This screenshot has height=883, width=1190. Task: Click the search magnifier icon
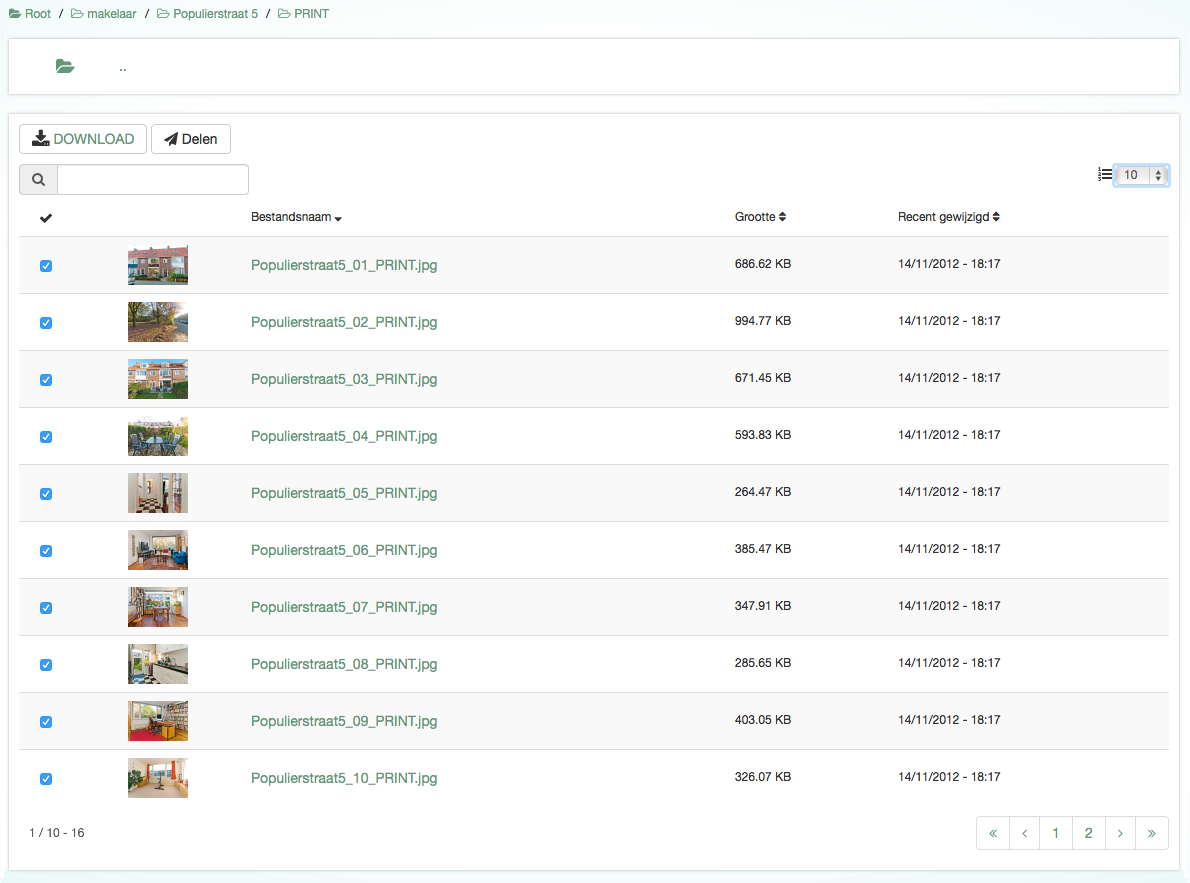pyautogui.click(x=38, y=180)
